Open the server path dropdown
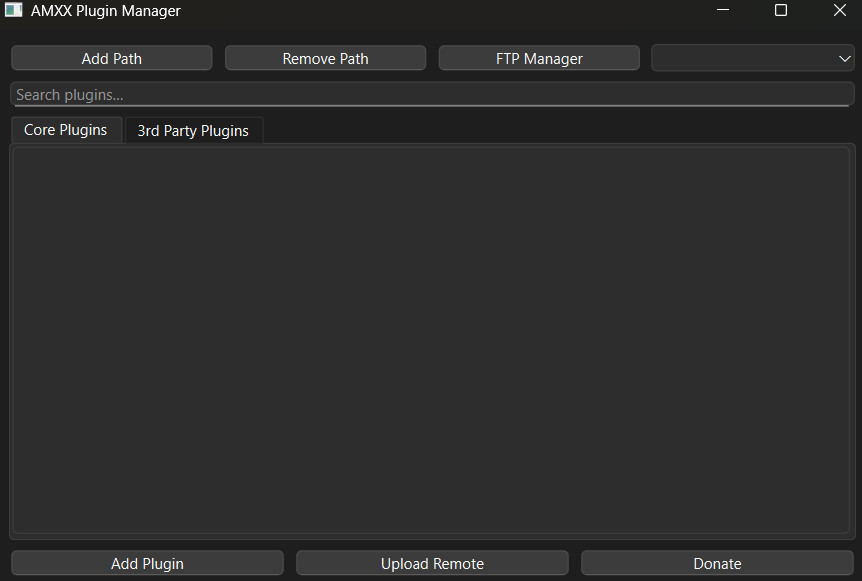This screenshot has height=581, width=862. [752, 57]
